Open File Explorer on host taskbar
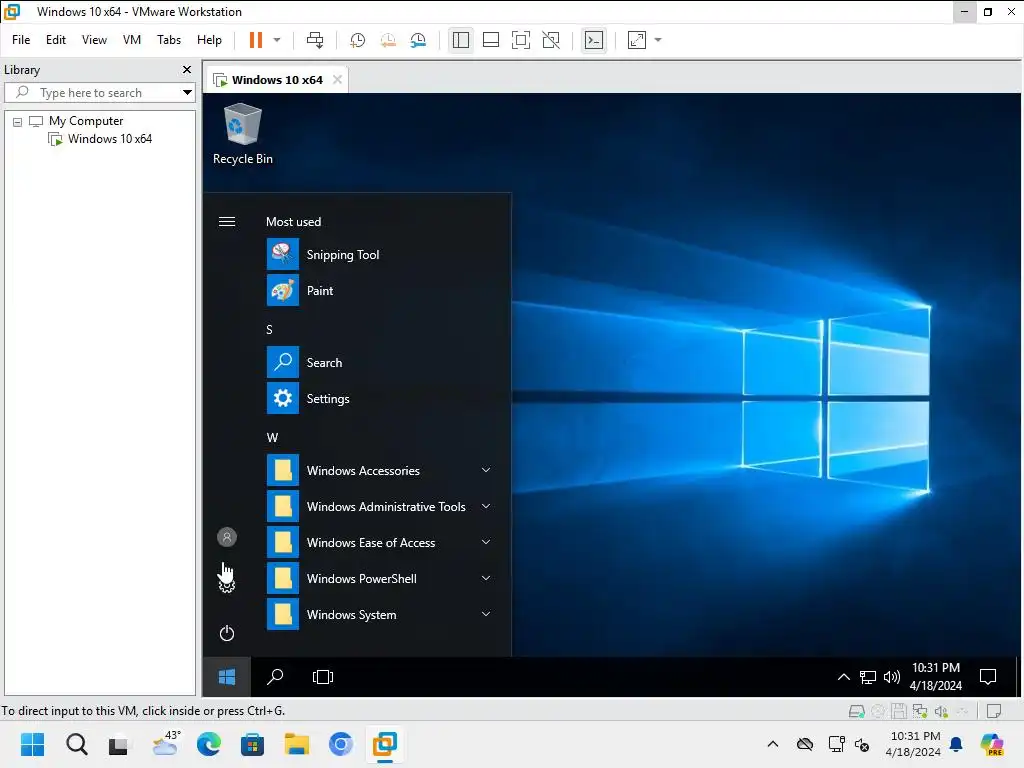 coord(296,744)
